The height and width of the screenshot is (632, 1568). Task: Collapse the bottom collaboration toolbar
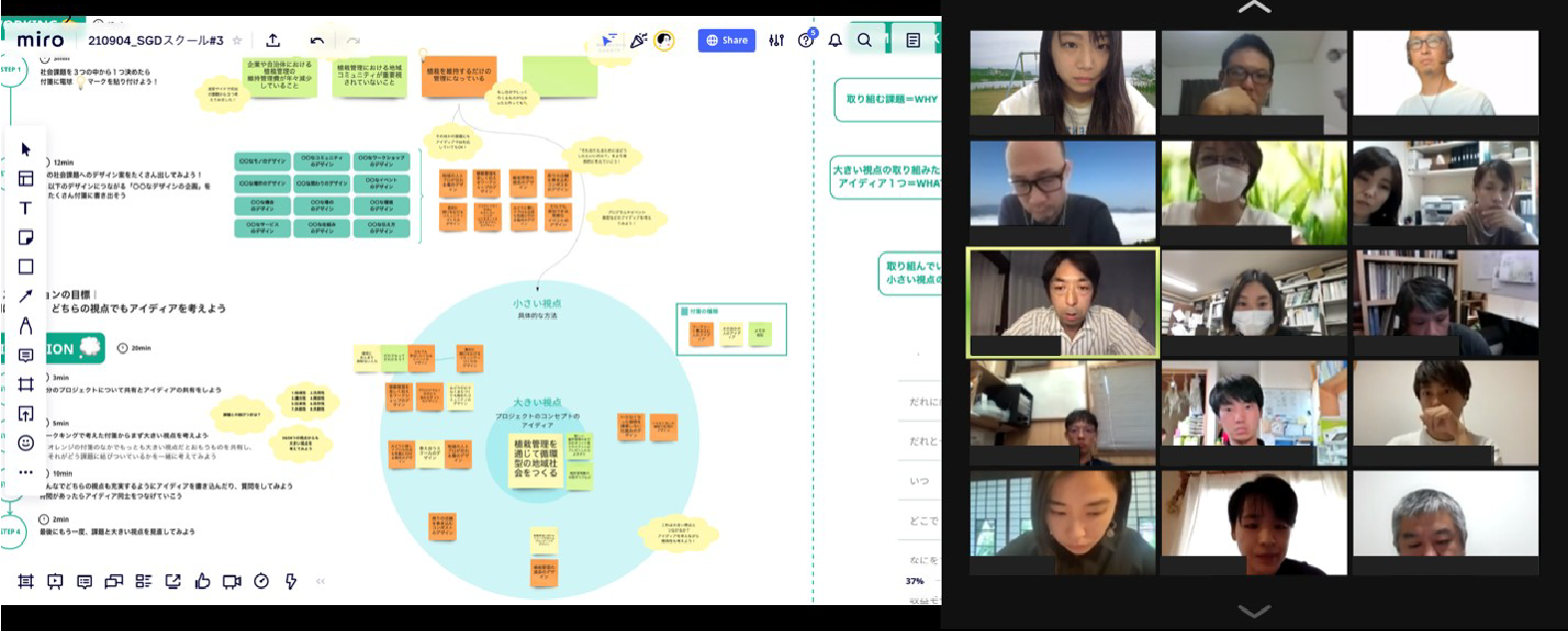320,581
